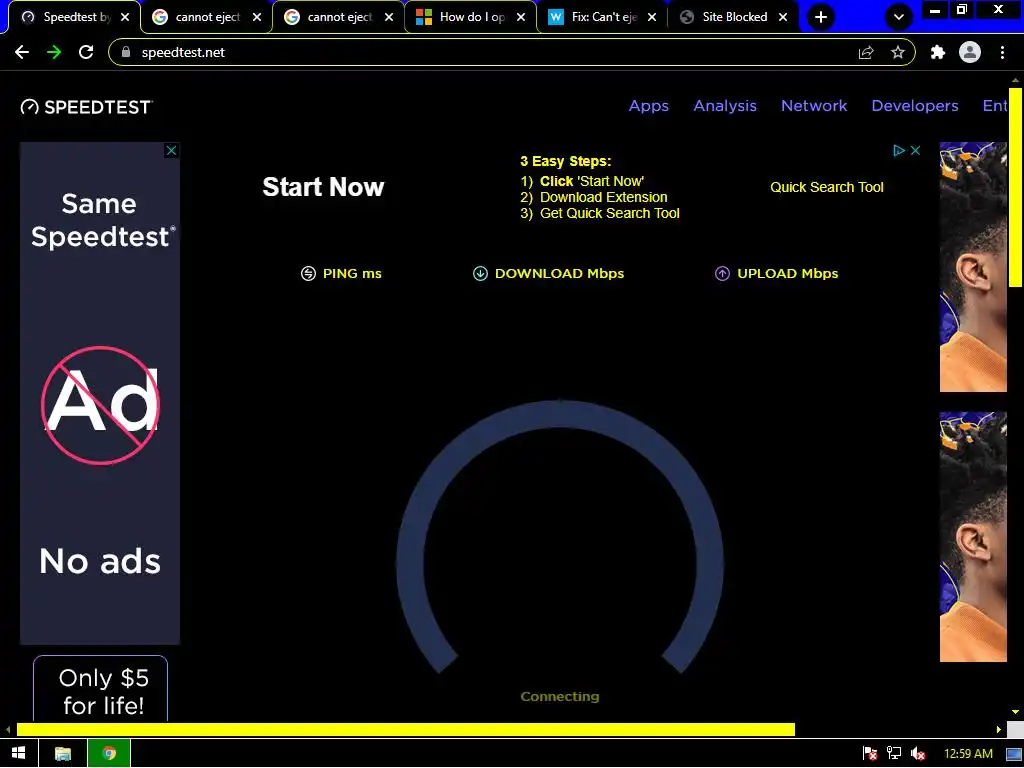The height and width of the screenshot is (768, 1024).
Task: Click the Chrome taskbar icon
Action: click(109, 754)
